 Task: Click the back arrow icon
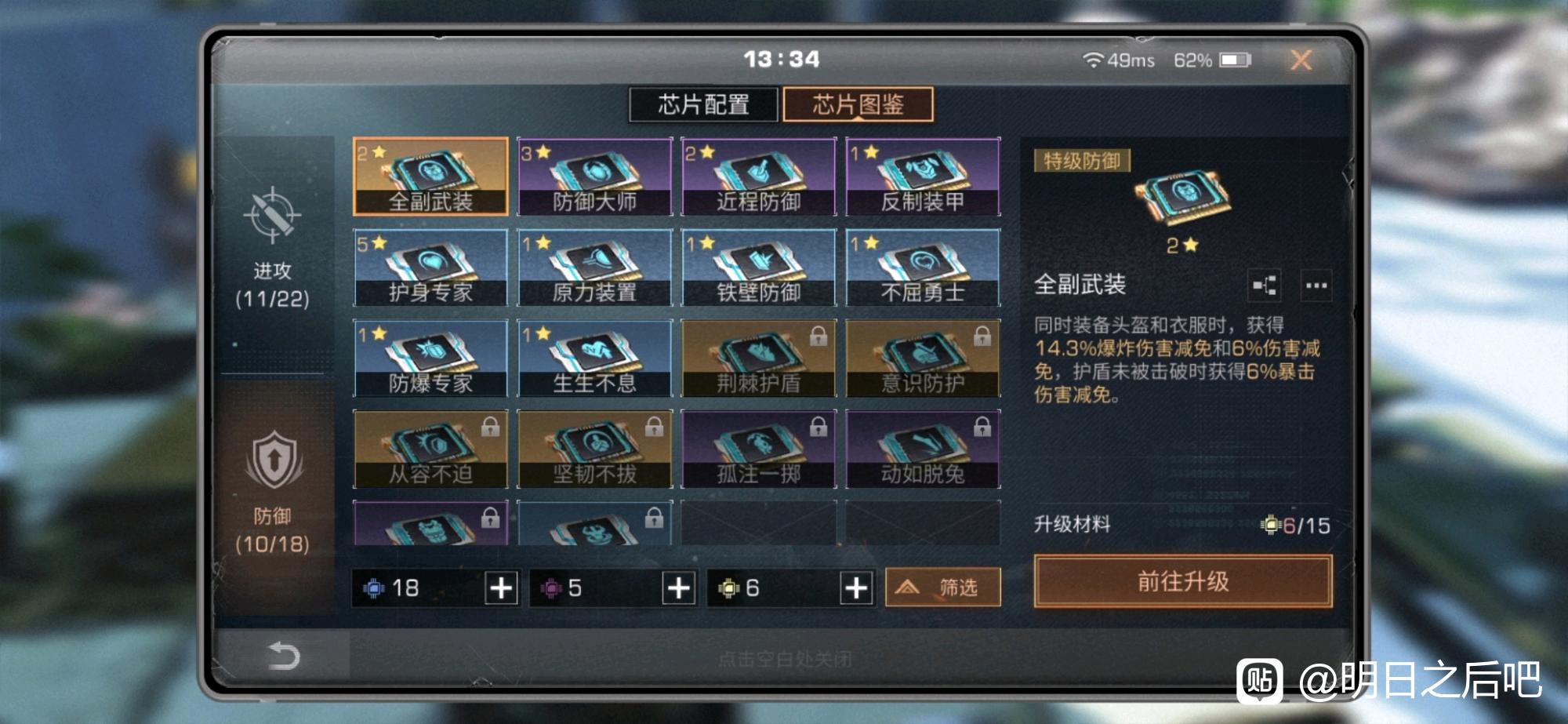(283, 656)
